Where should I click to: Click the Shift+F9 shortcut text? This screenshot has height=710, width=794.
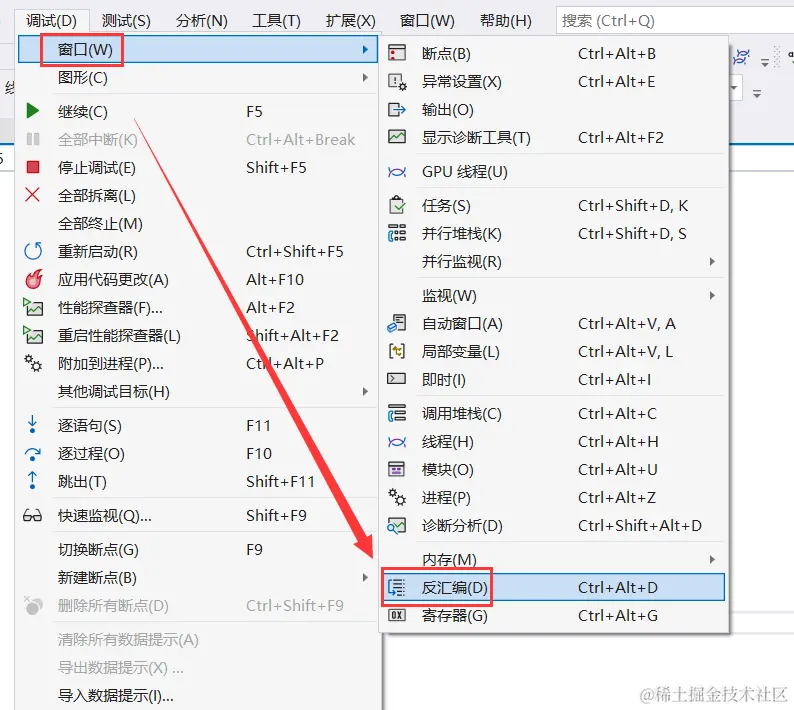276,516
